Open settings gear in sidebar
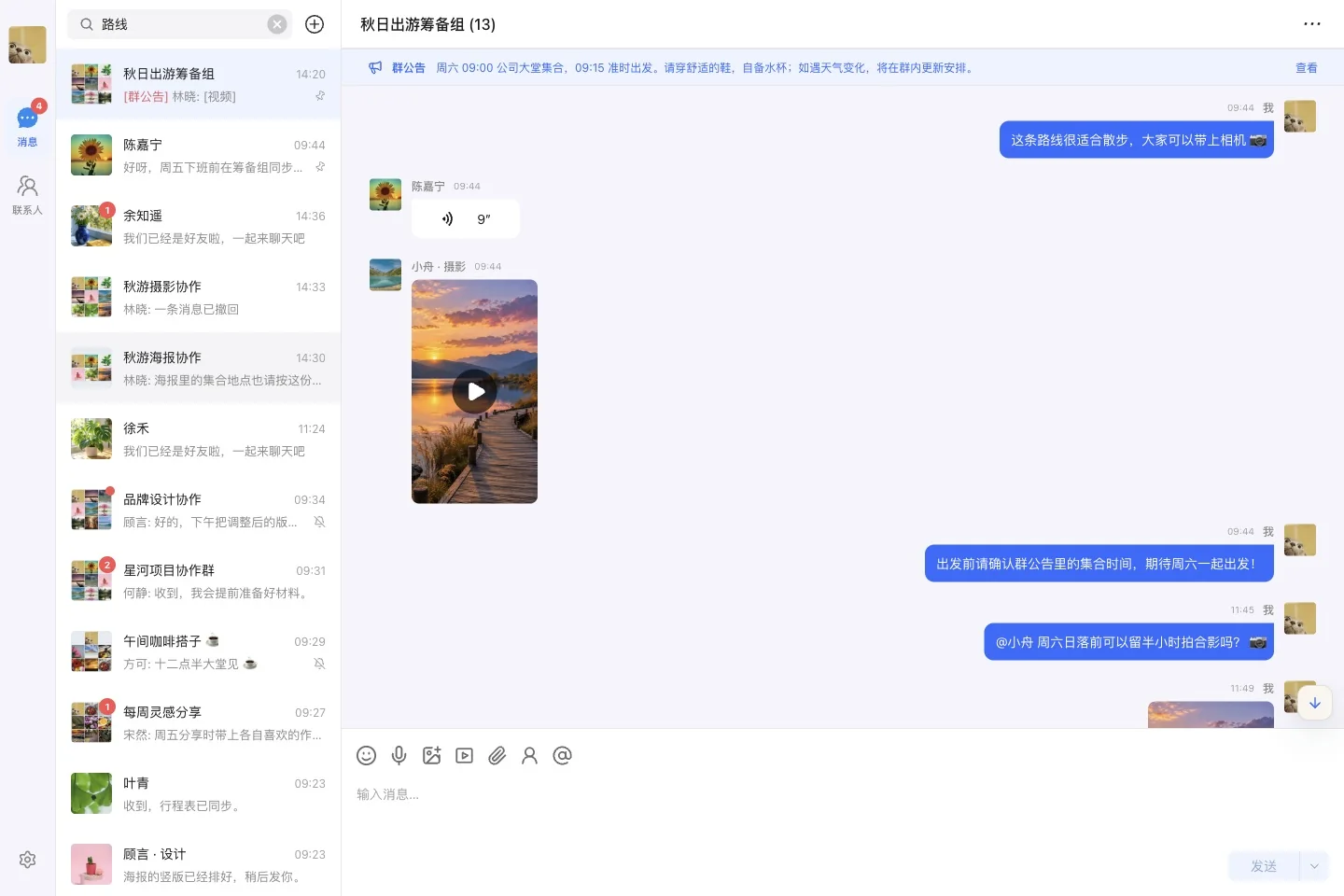Screen dimensions: 1344x896 pyautogui.click(x=27, y=860)
